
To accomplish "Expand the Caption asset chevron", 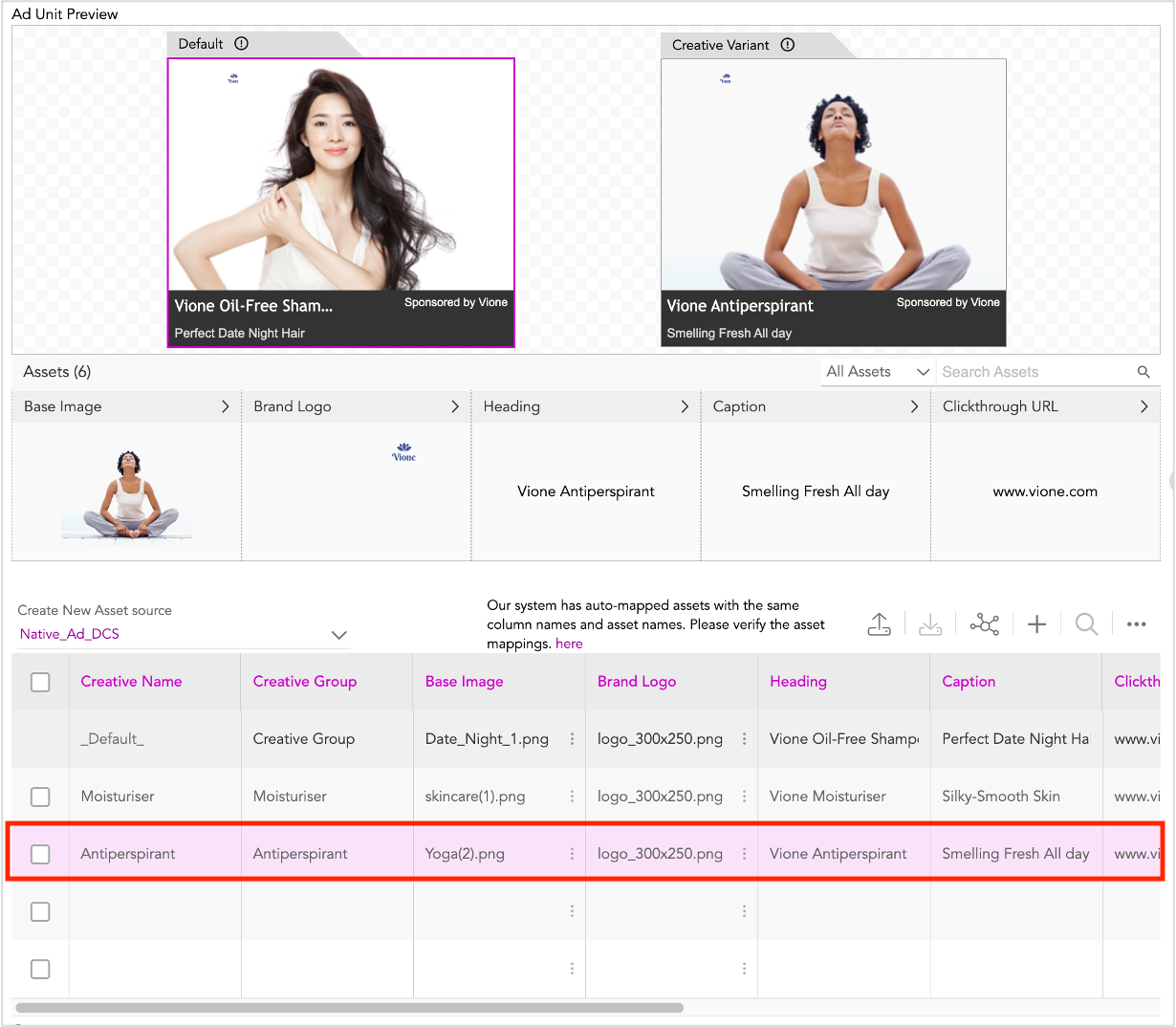I will [x=914, y=406].
